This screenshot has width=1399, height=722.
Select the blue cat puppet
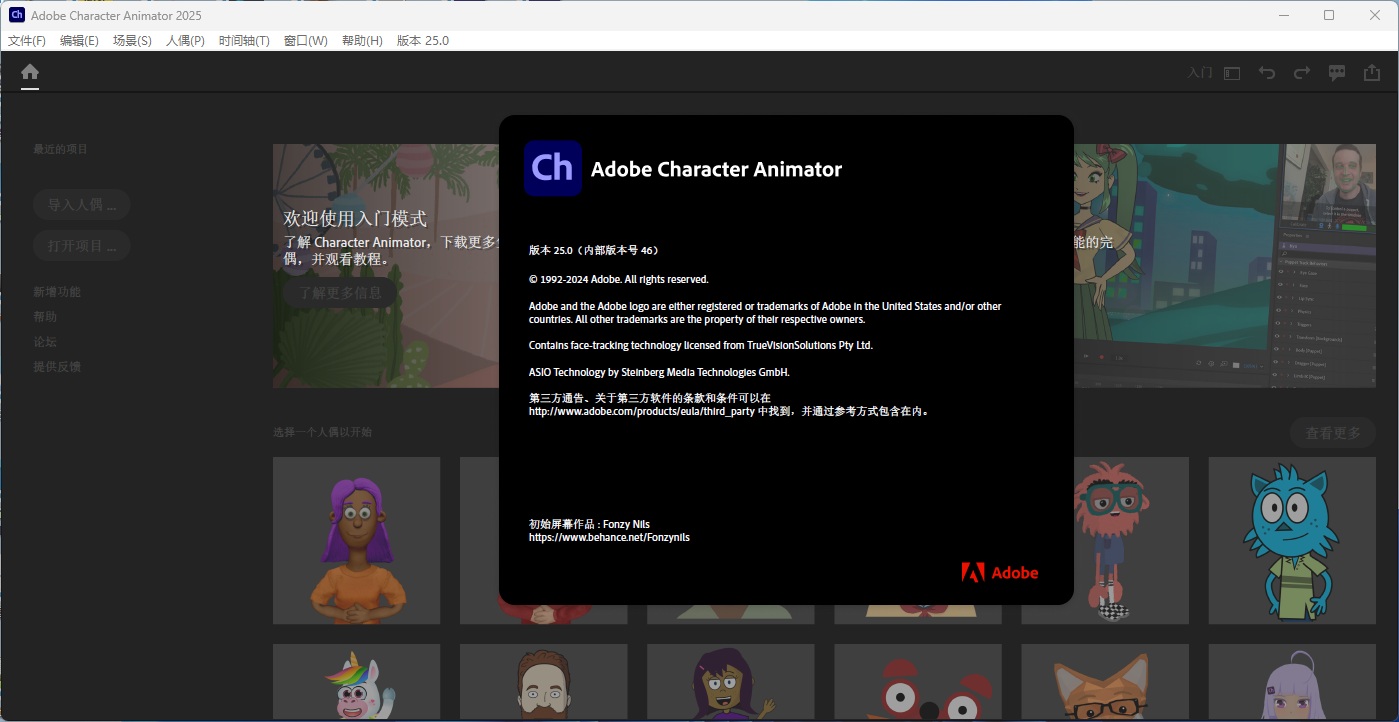click(x=1292, y=541)
